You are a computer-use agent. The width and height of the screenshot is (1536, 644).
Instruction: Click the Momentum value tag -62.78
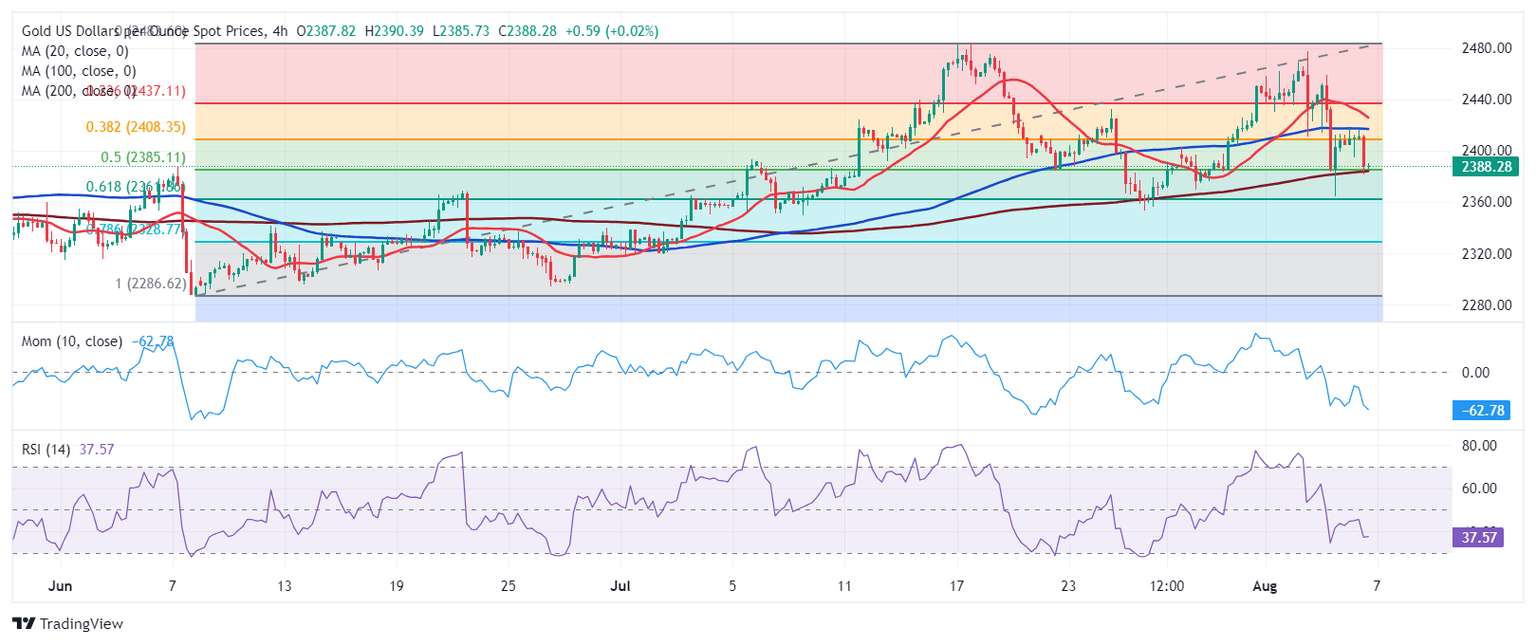pos(1488,410)
